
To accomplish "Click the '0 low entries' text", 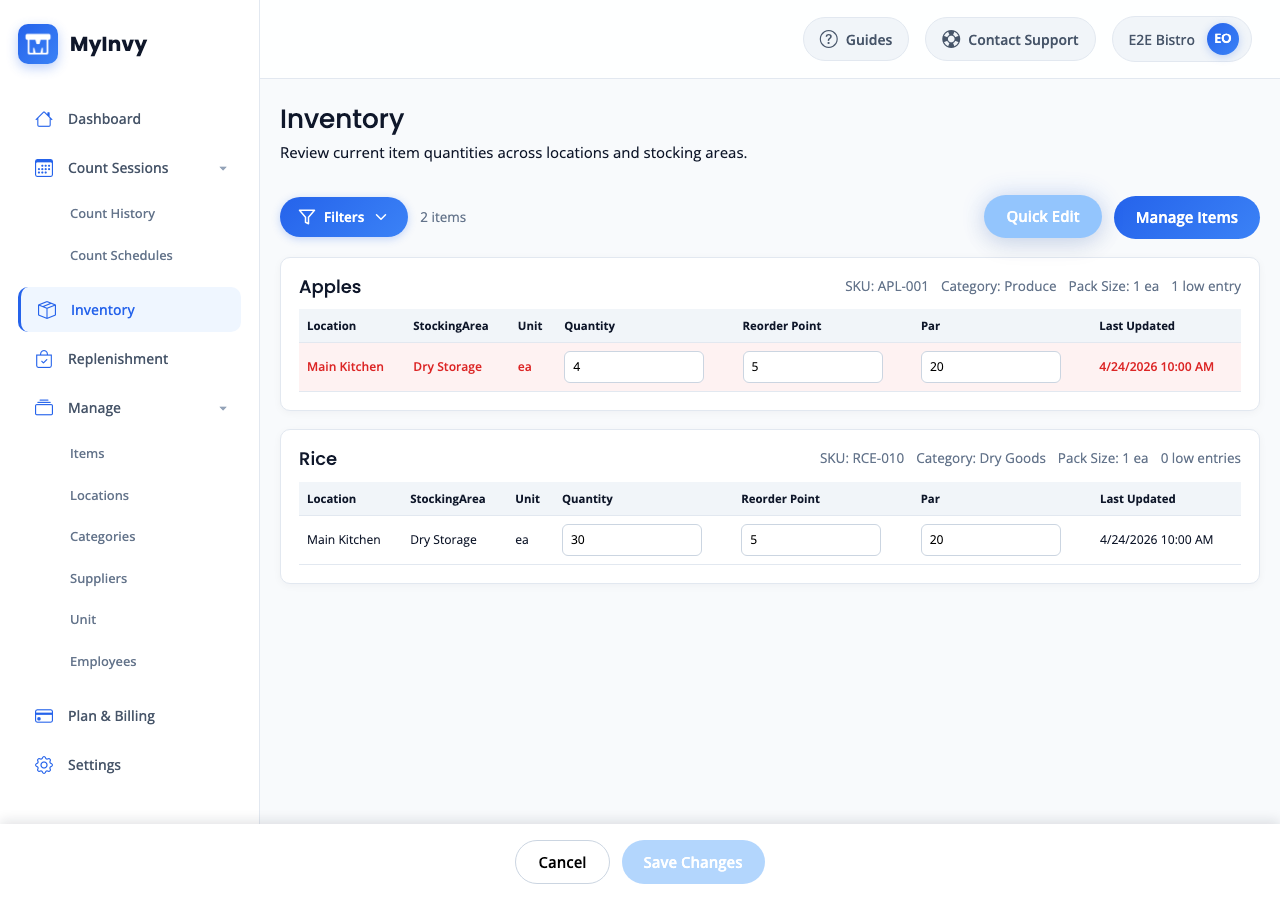I will point(1201,459).
